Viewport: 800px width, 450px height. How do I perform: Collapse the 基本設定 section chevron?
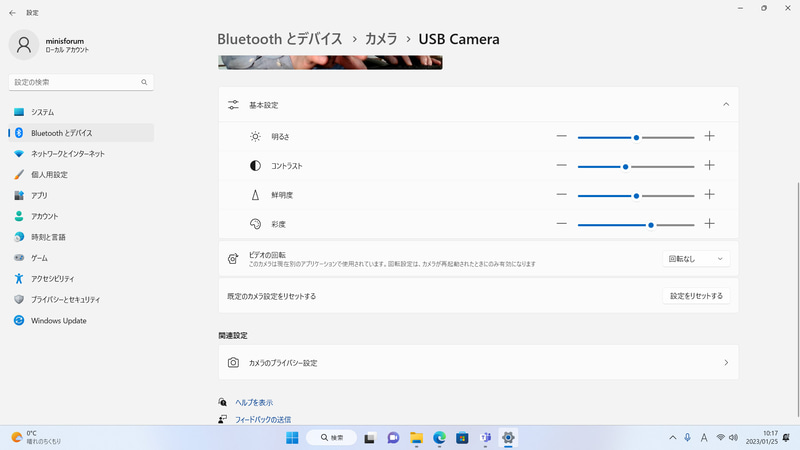point(726,105)
